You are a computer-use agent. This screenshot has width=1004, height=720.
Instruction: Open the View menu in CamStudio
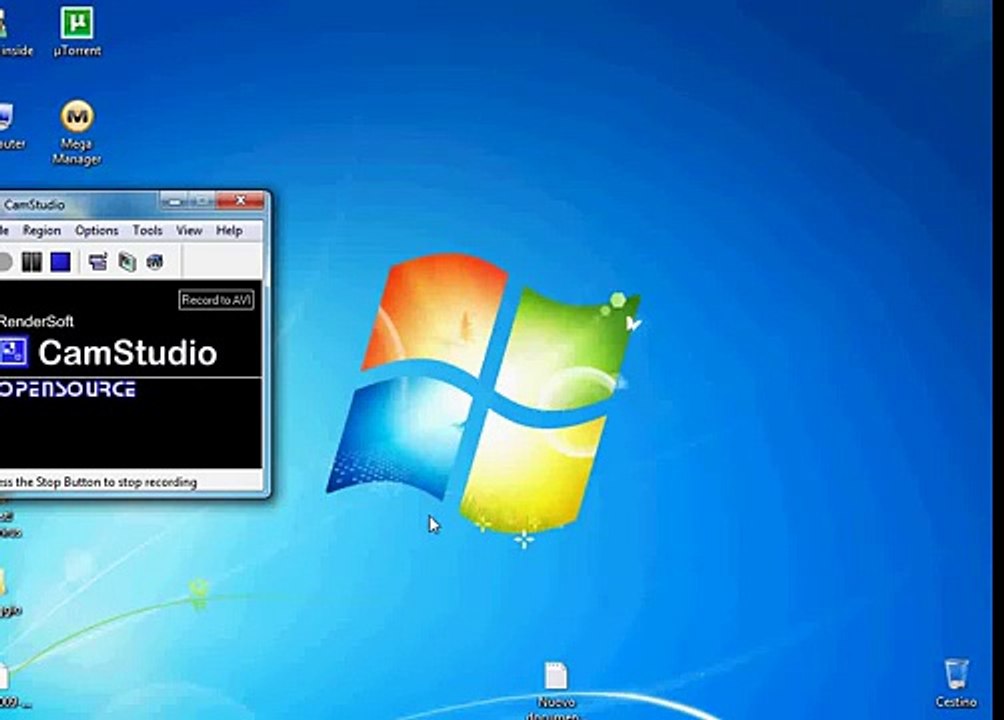189,230
